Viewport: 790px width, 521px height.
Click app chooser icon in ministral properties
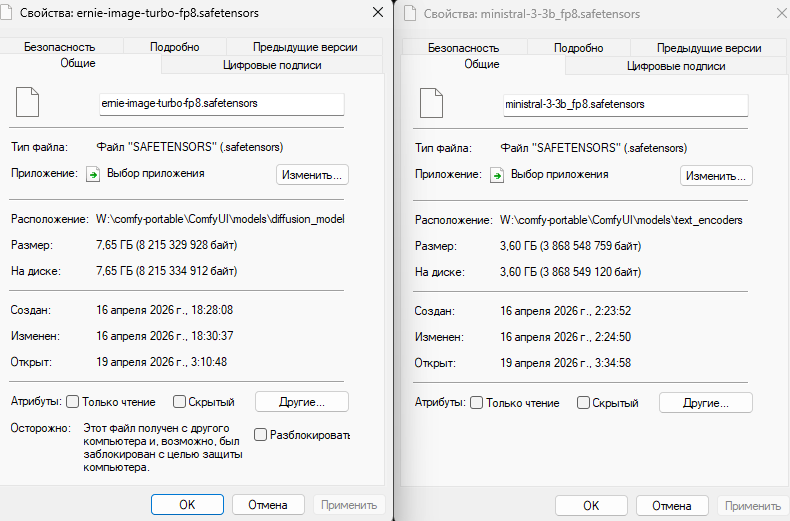497,175
